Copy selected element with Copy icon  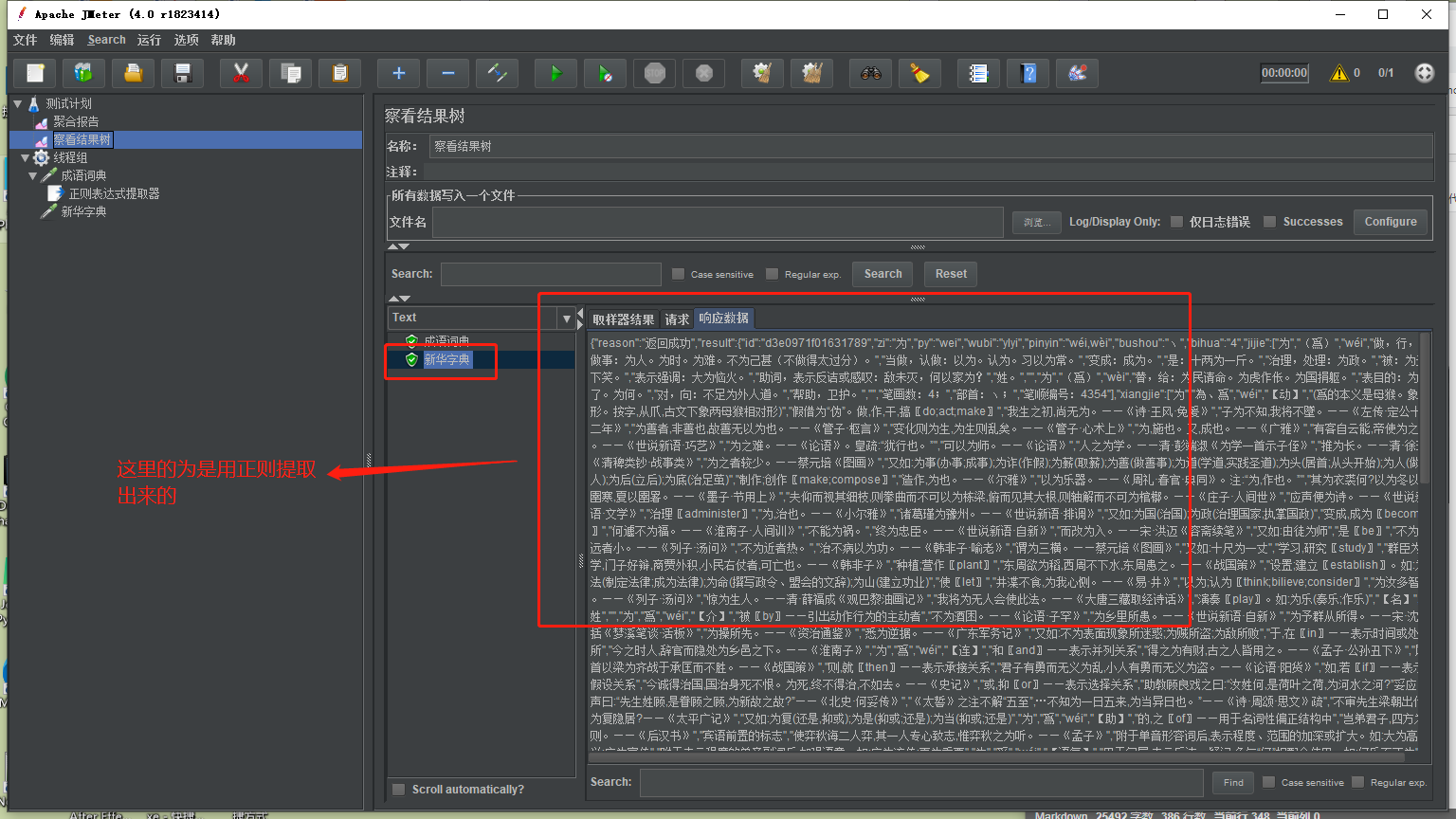click(291, 73)
